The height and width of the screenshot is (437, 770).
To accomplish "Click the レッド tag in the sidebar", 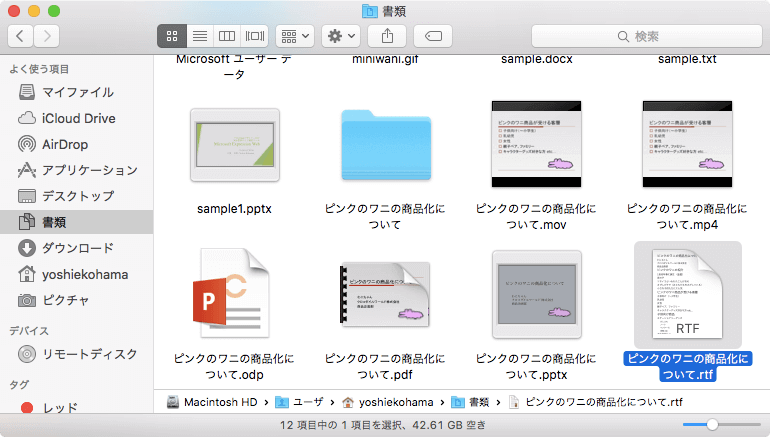I will tap(77, 408).
